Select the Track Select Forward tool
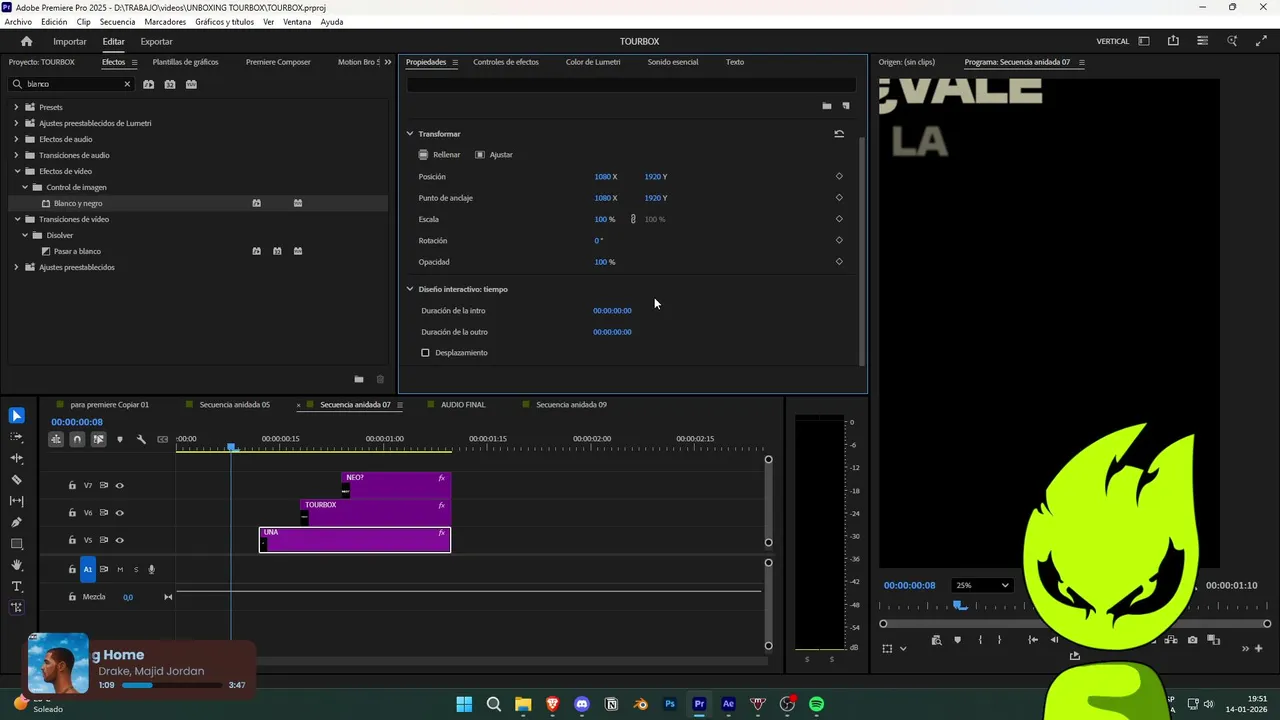This screenshot has width=1280, height=720. point(16,437)
